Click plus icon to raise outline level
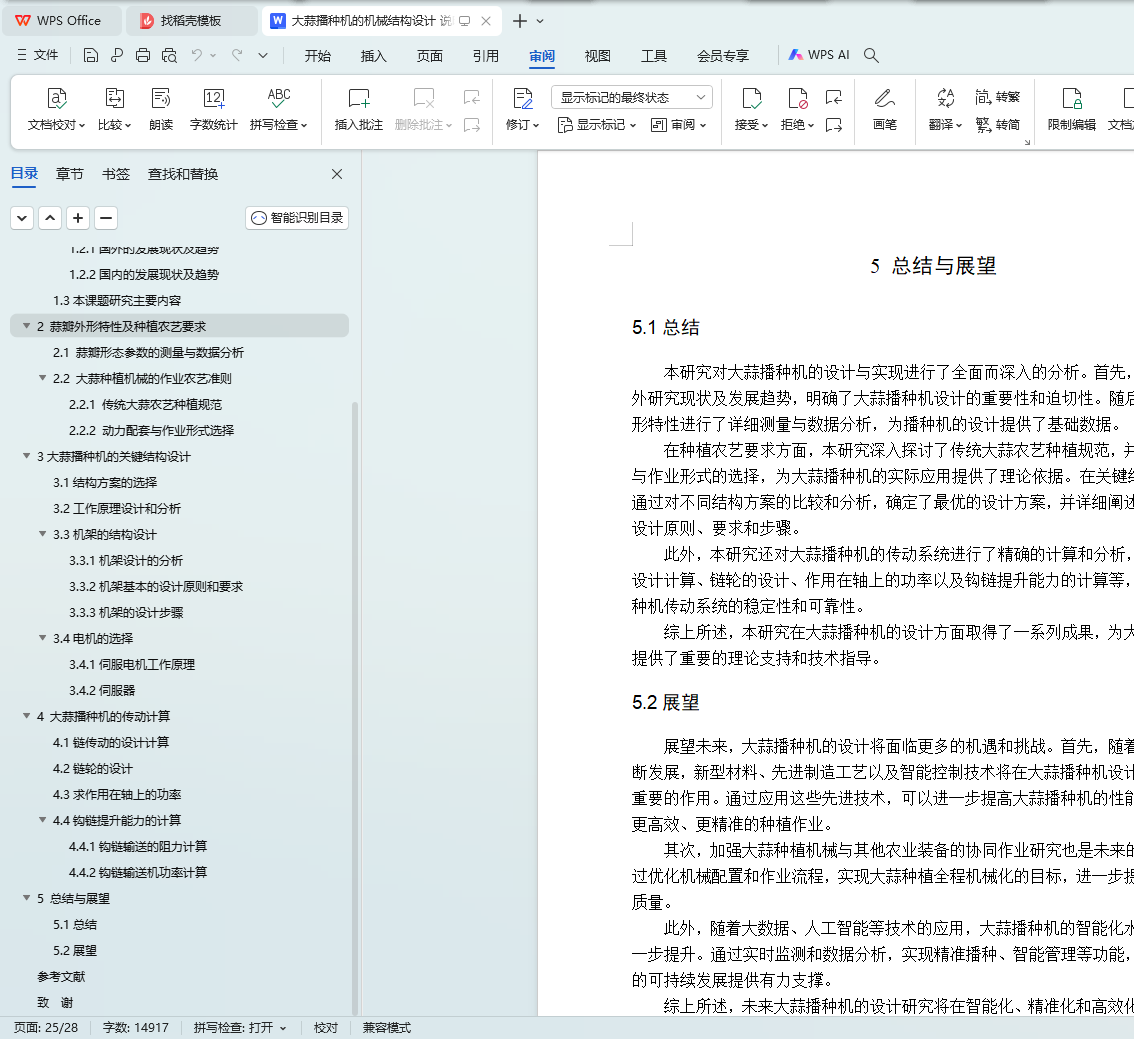Screen dimensions: 1134x1039 click(x=78, y=218)
